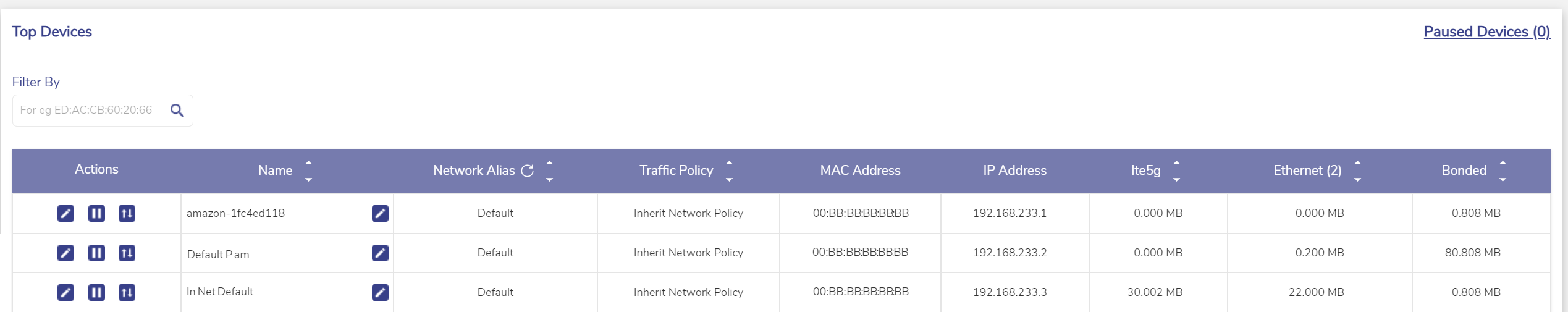Sort devices by Name column
This screenshot has width=1568, height=312.
pyautogui.click(x=308, y=171)
